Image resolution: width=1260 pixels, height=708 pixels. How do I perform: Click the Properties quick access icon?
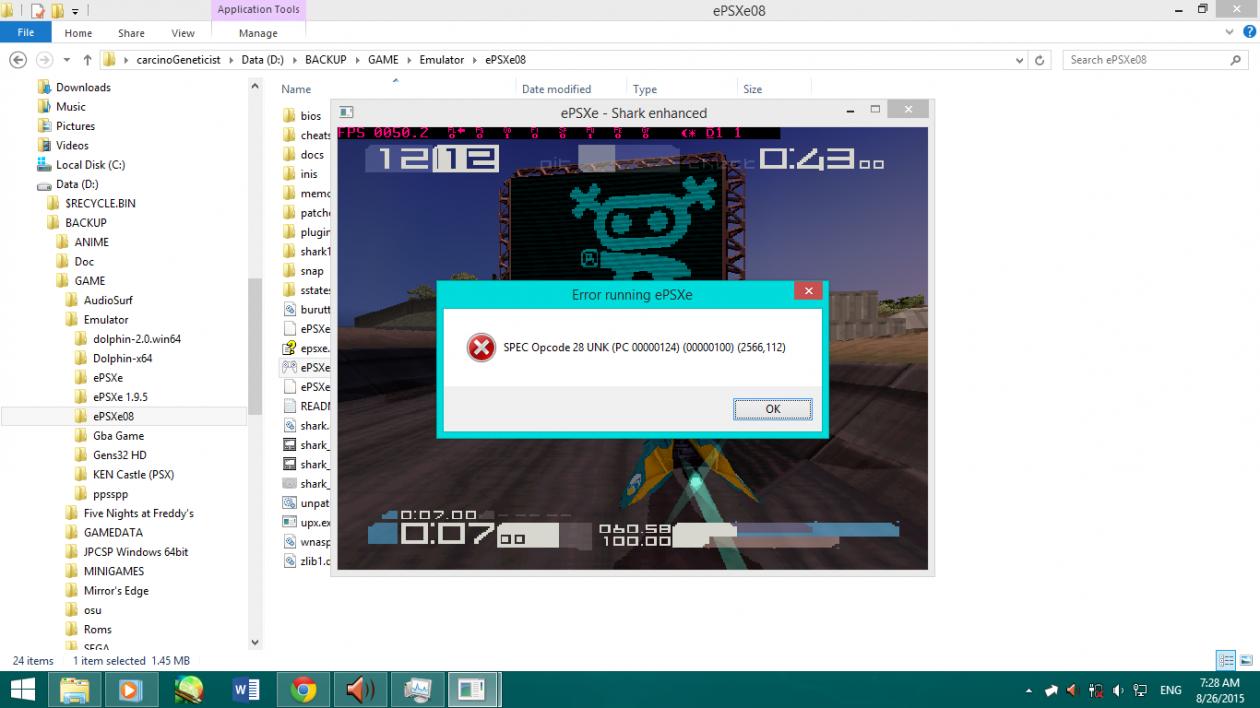pyautogui.click(x=37, y=11)
